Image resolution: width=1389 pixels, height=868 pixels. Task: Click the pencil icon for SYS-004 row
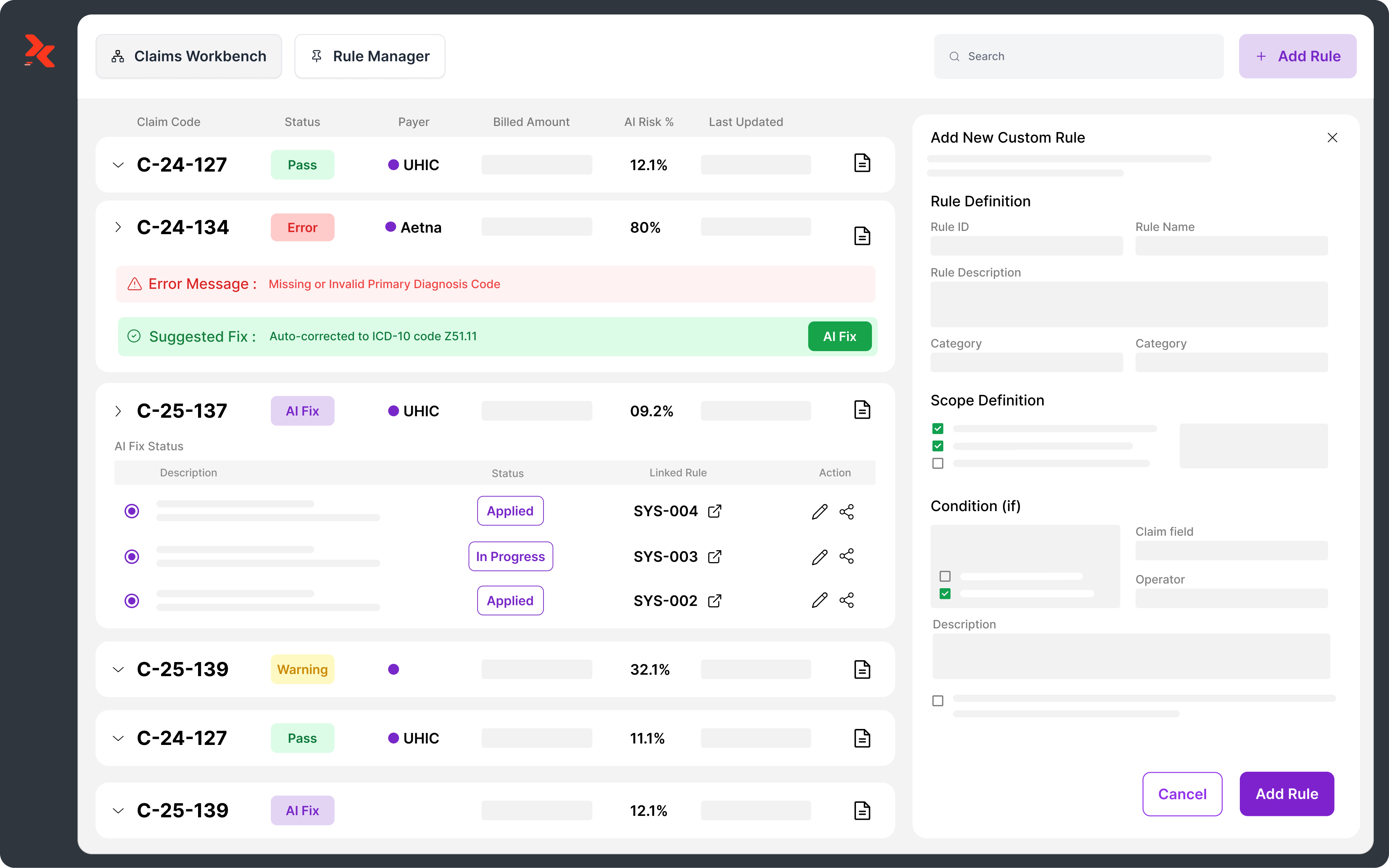pos(819,511)
